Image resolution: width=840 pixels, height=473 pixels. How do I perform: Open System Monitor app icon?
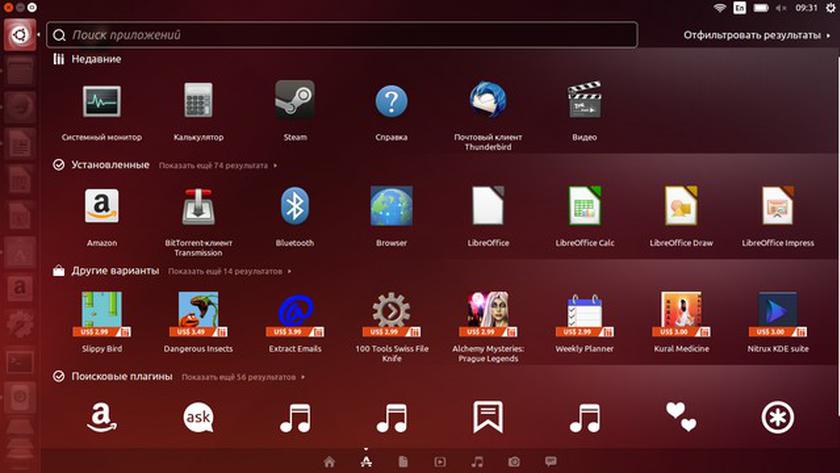point(101,102)
